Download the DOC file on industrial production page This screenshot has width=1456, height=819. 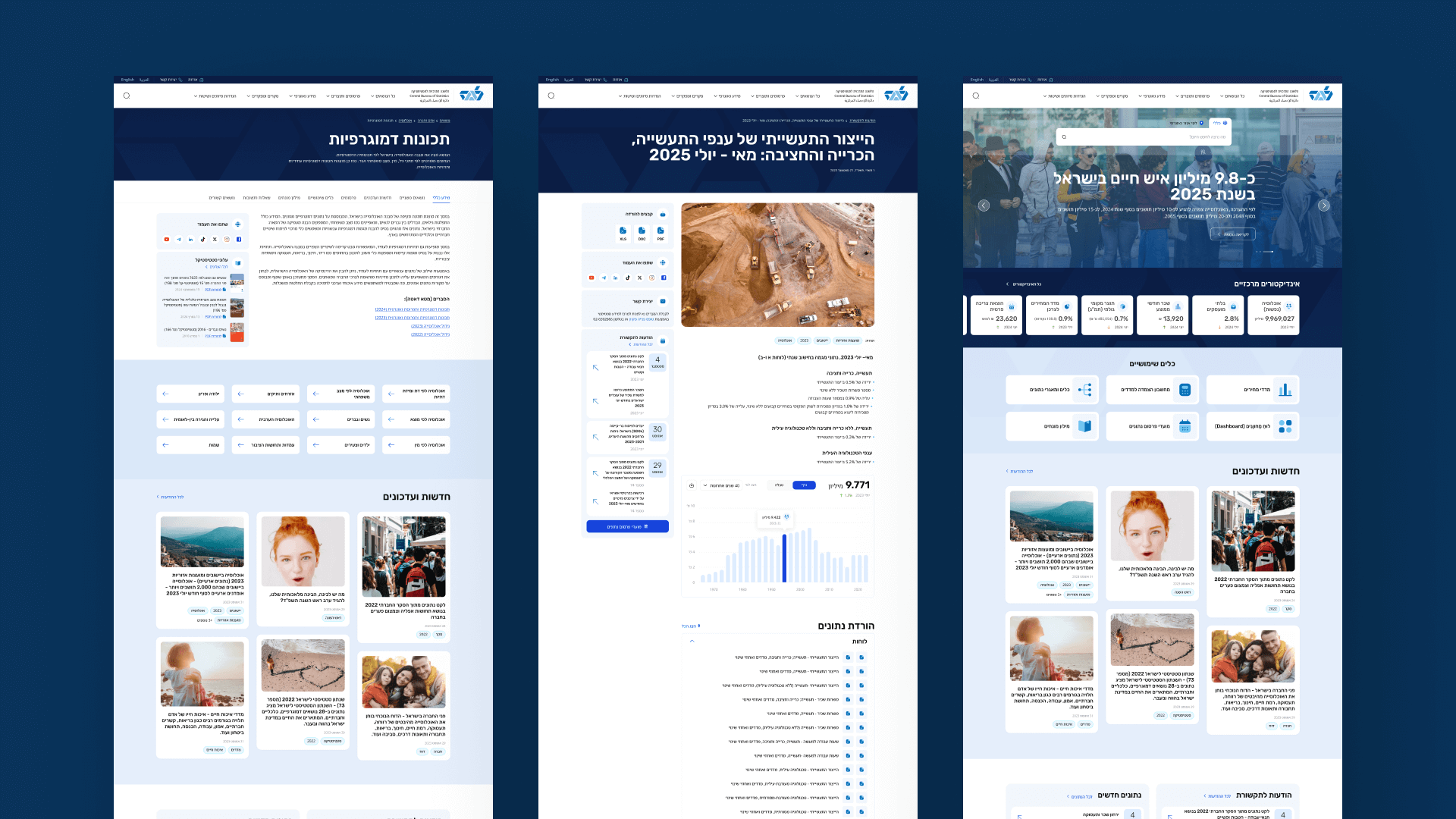click(x=642, y=233)
